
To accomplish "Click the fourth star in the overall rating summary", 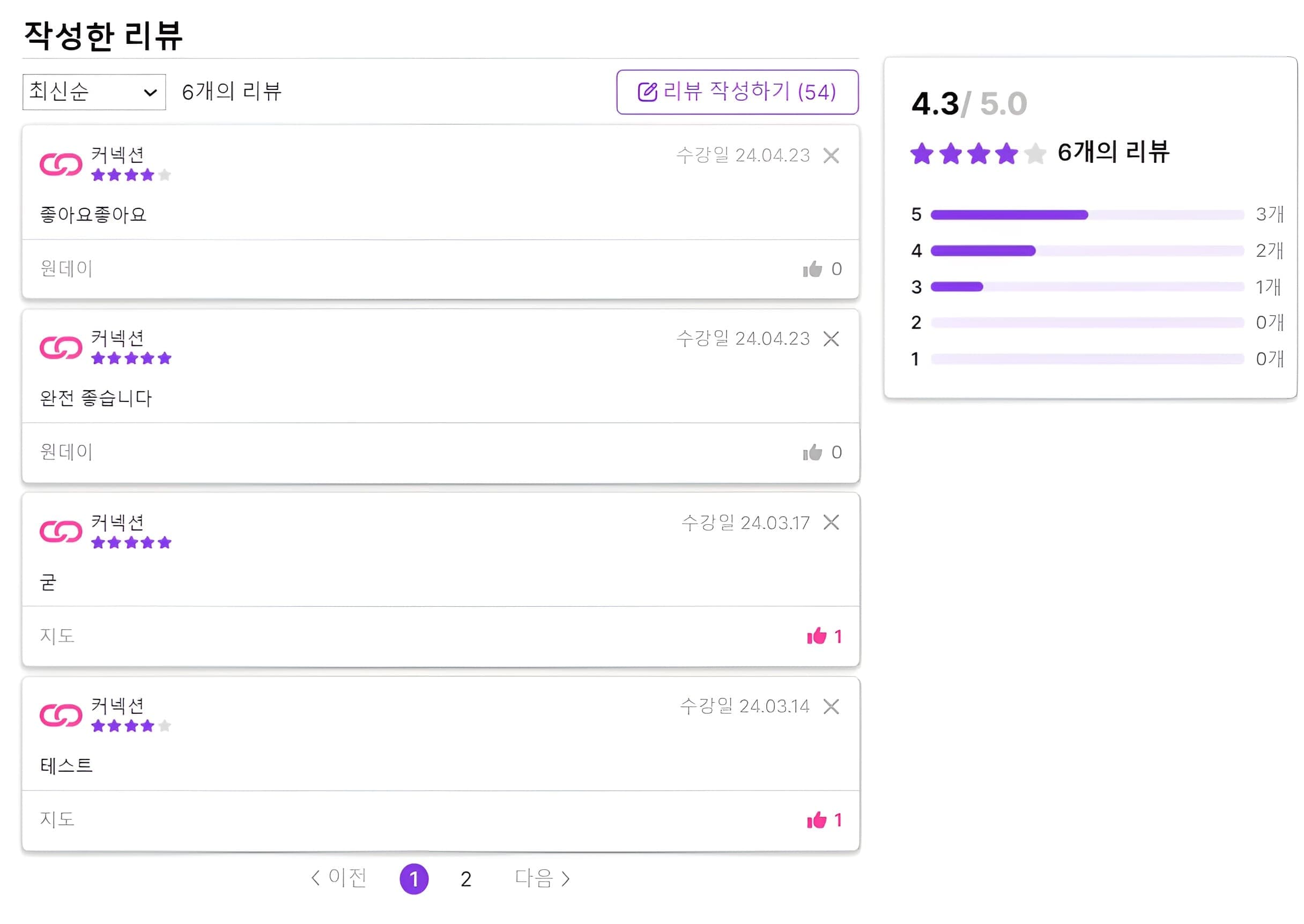I will (x=1005, y=154).
